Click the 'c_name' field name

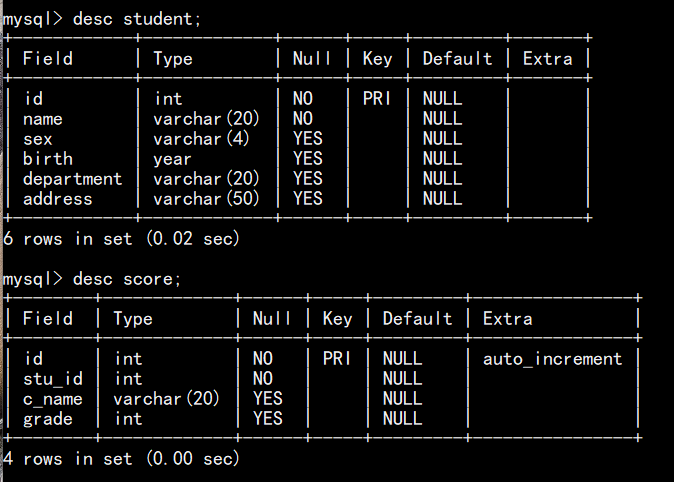[x=52, y=399]
